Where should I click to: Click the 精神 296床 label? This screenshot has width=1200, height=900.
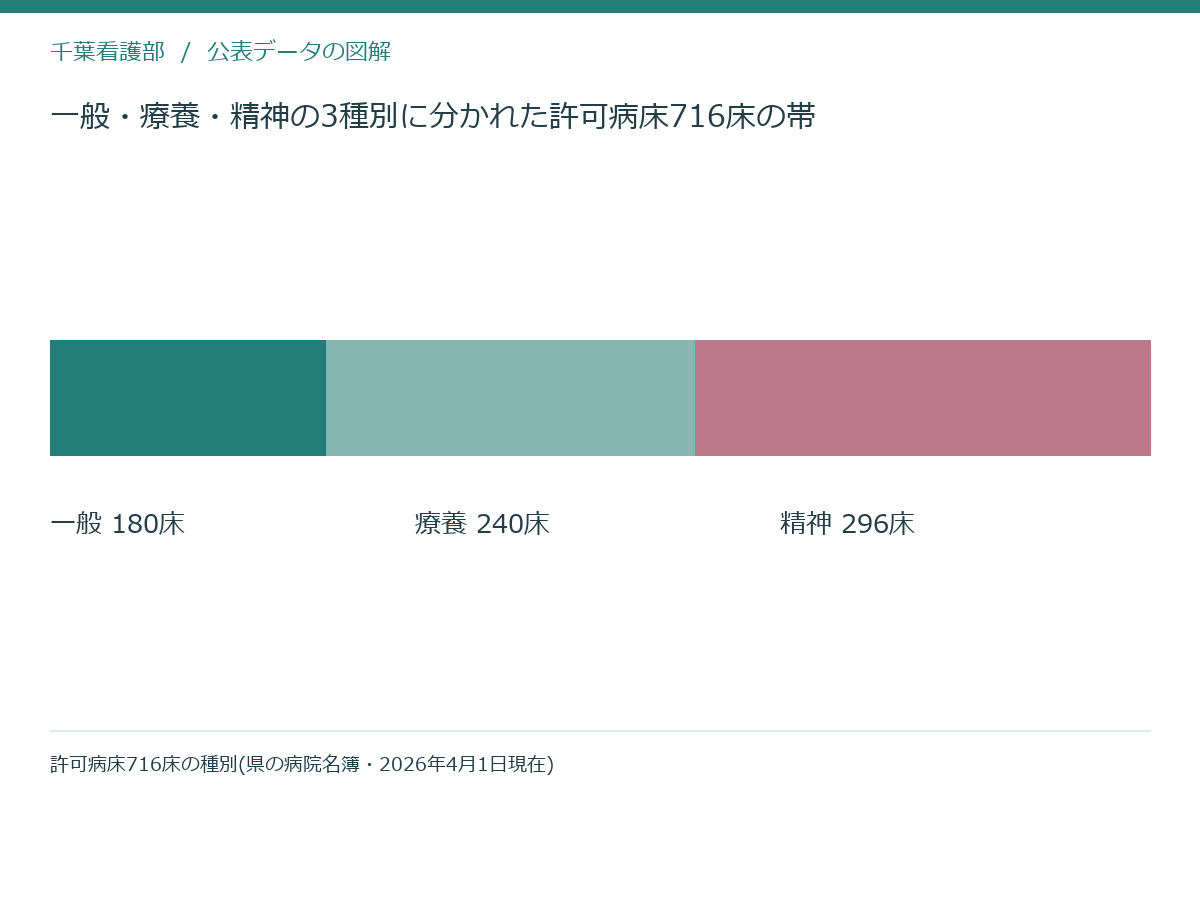848,524
